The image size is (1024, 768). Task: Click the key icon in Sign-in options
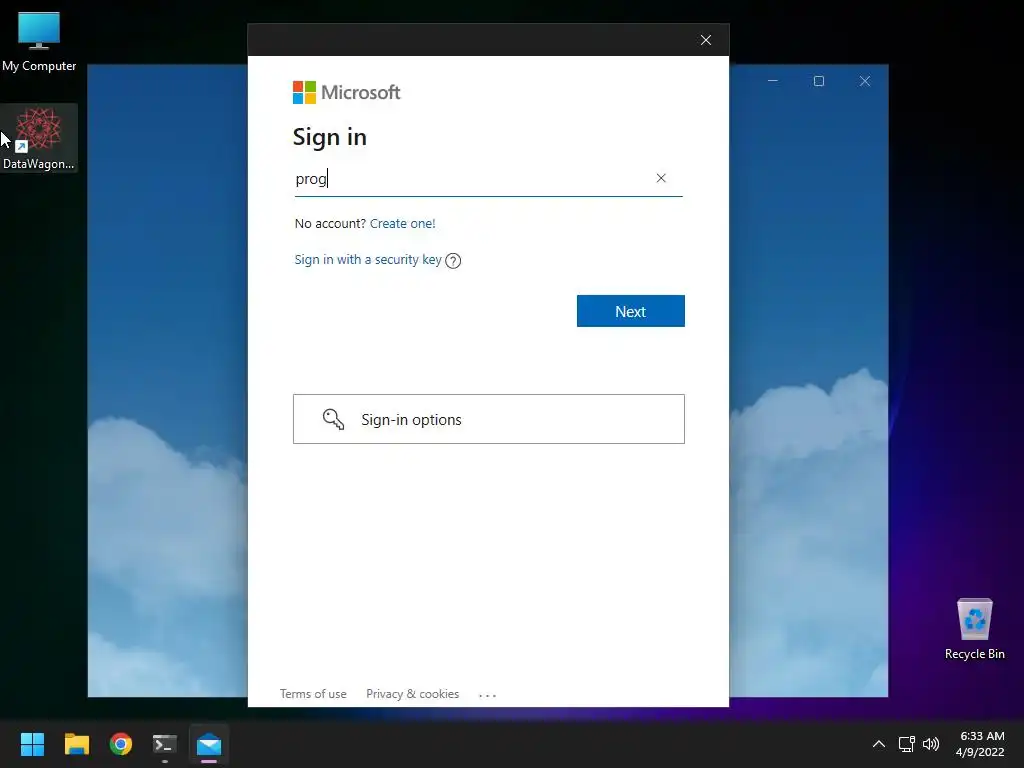coord(333,419)
